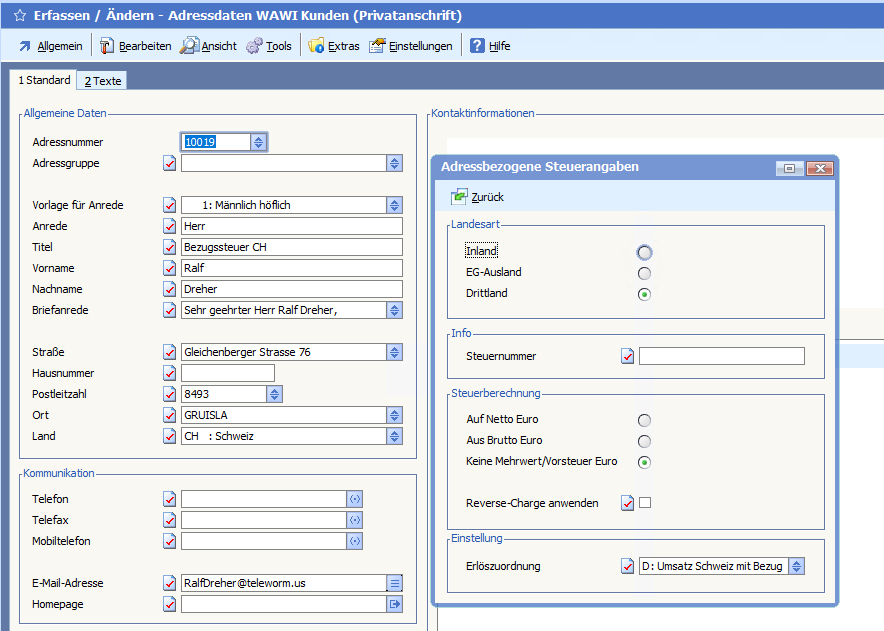Open telephone dial icon next to Telefon
This screenshot has width=884, height=631.
coord(354,499)
